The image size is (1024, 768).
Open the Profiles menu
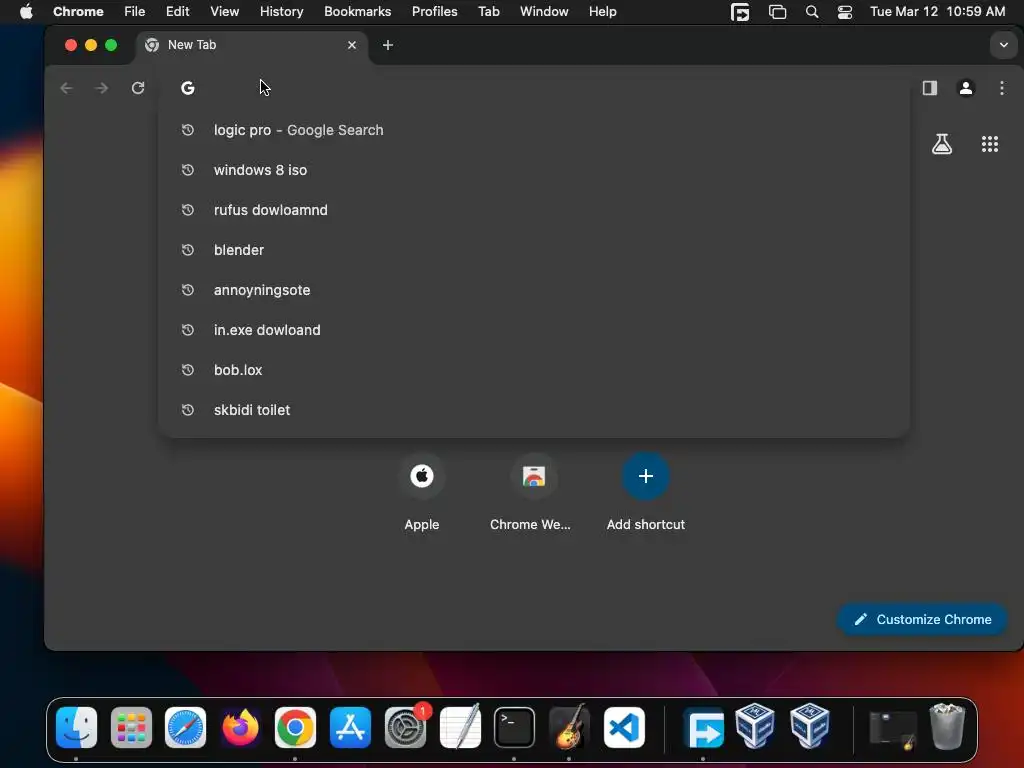click(x=434, y=12)
